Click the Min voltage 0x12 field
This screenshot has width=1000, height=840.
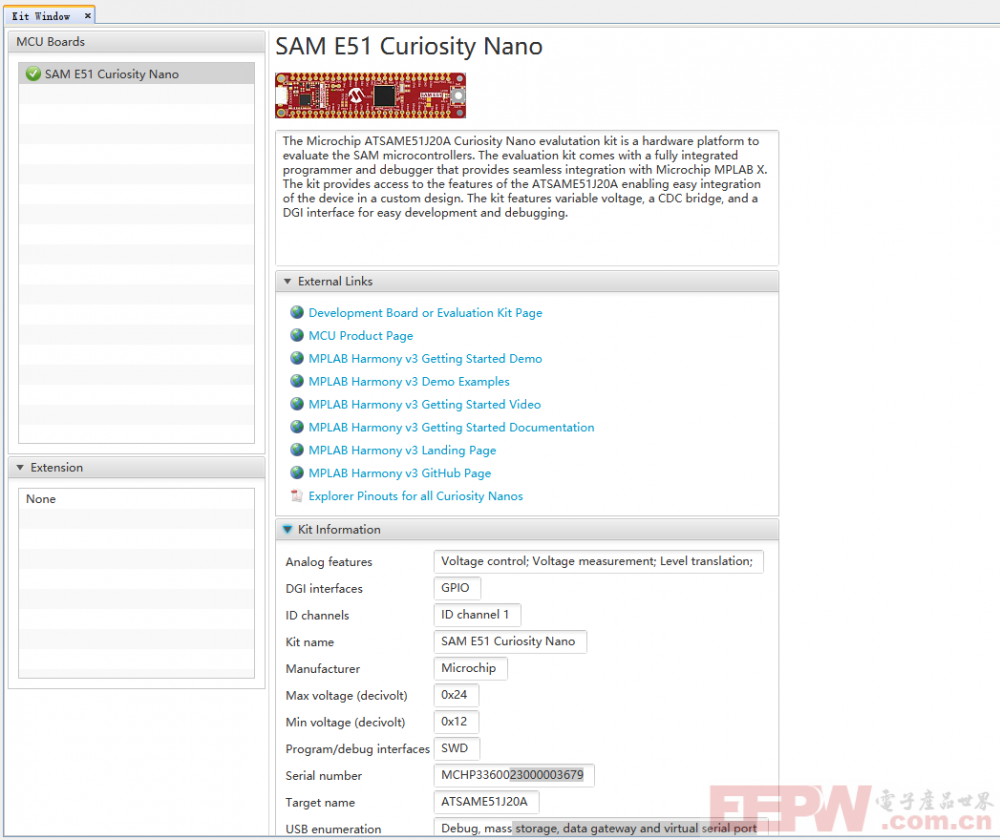point(456,722)
